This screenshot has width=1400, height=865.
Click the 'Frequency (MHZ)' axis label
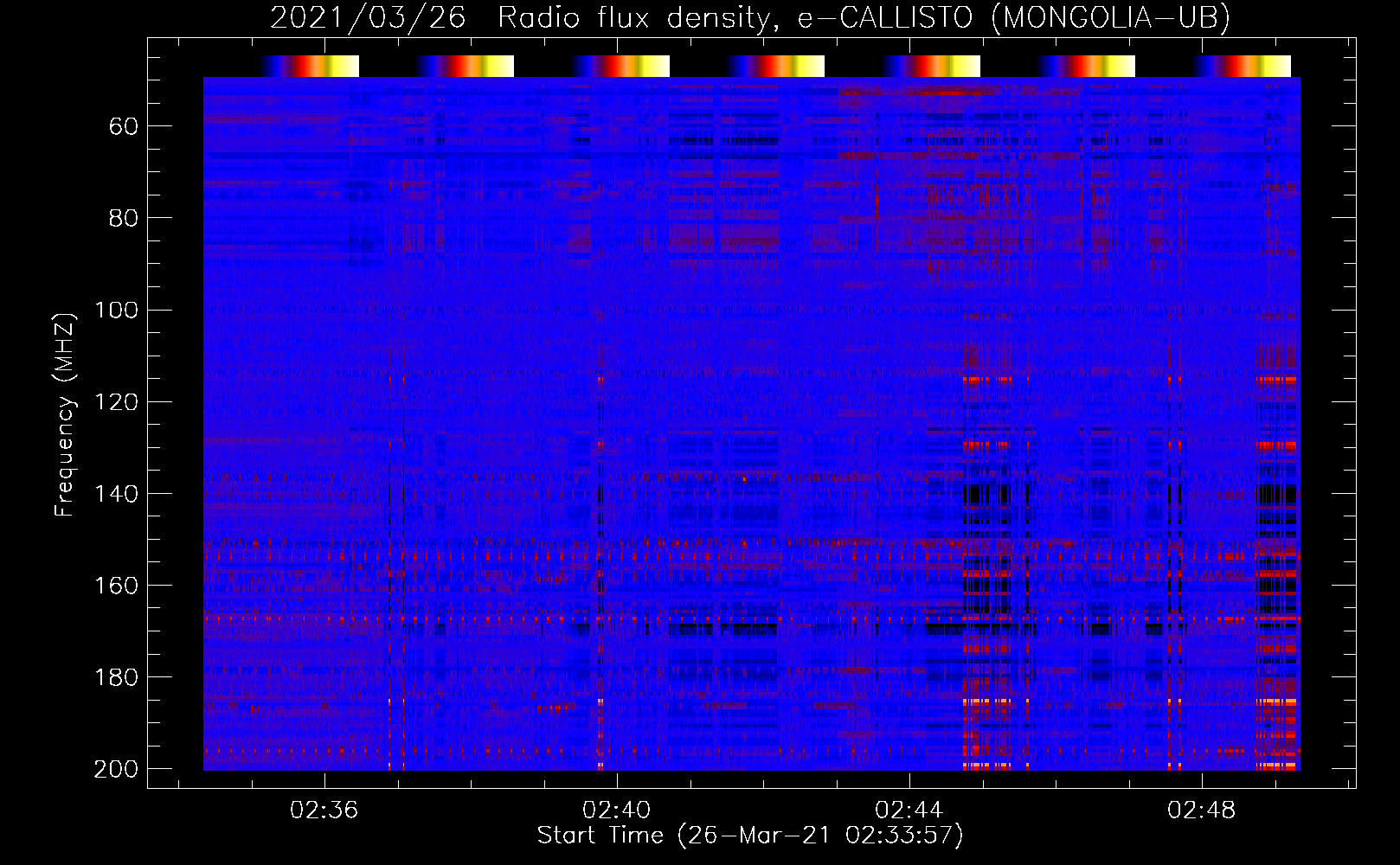66,414
